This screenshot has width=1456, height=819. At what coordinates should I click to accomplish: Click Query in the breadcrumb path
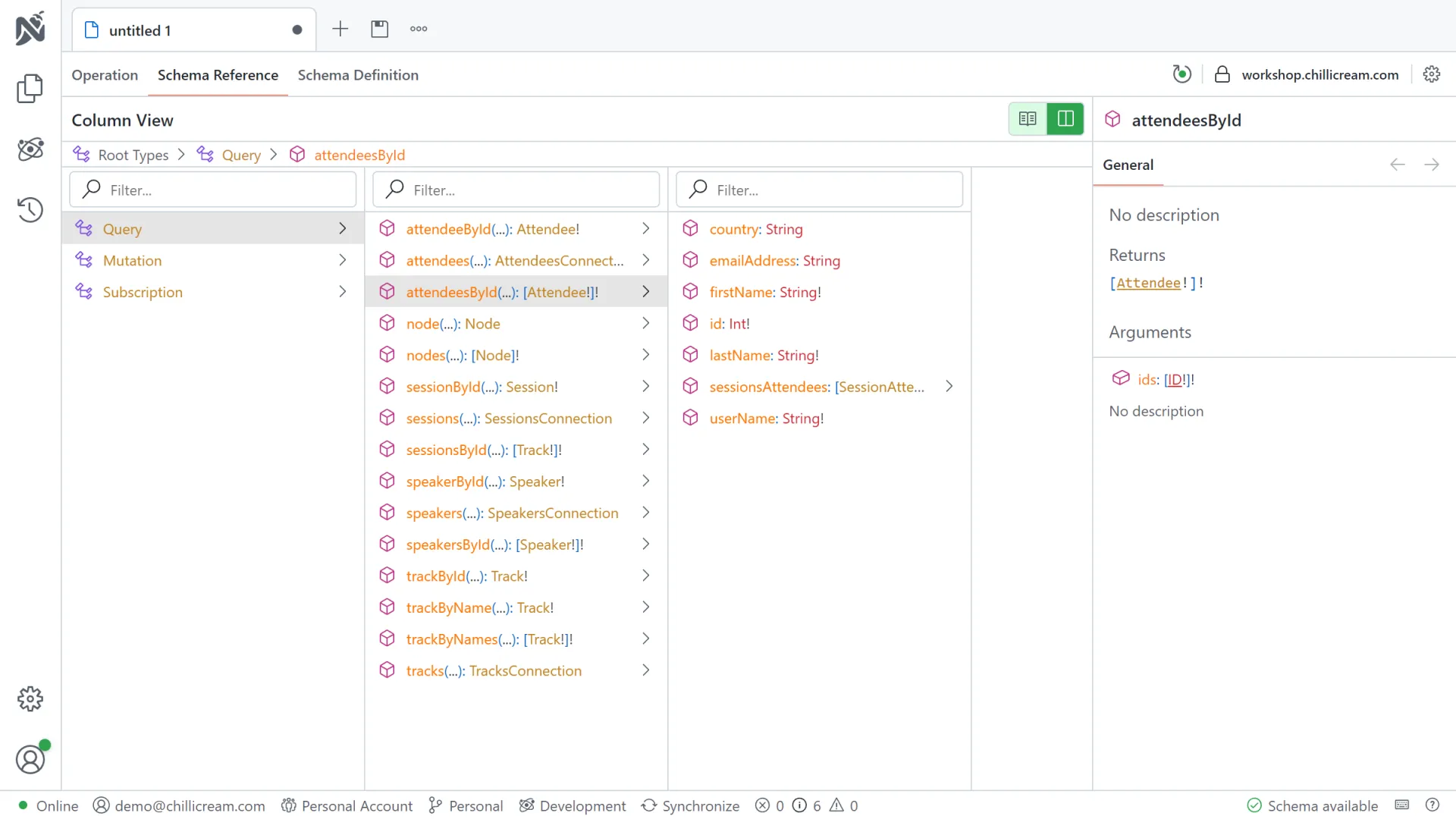click(x=241, y=155)
